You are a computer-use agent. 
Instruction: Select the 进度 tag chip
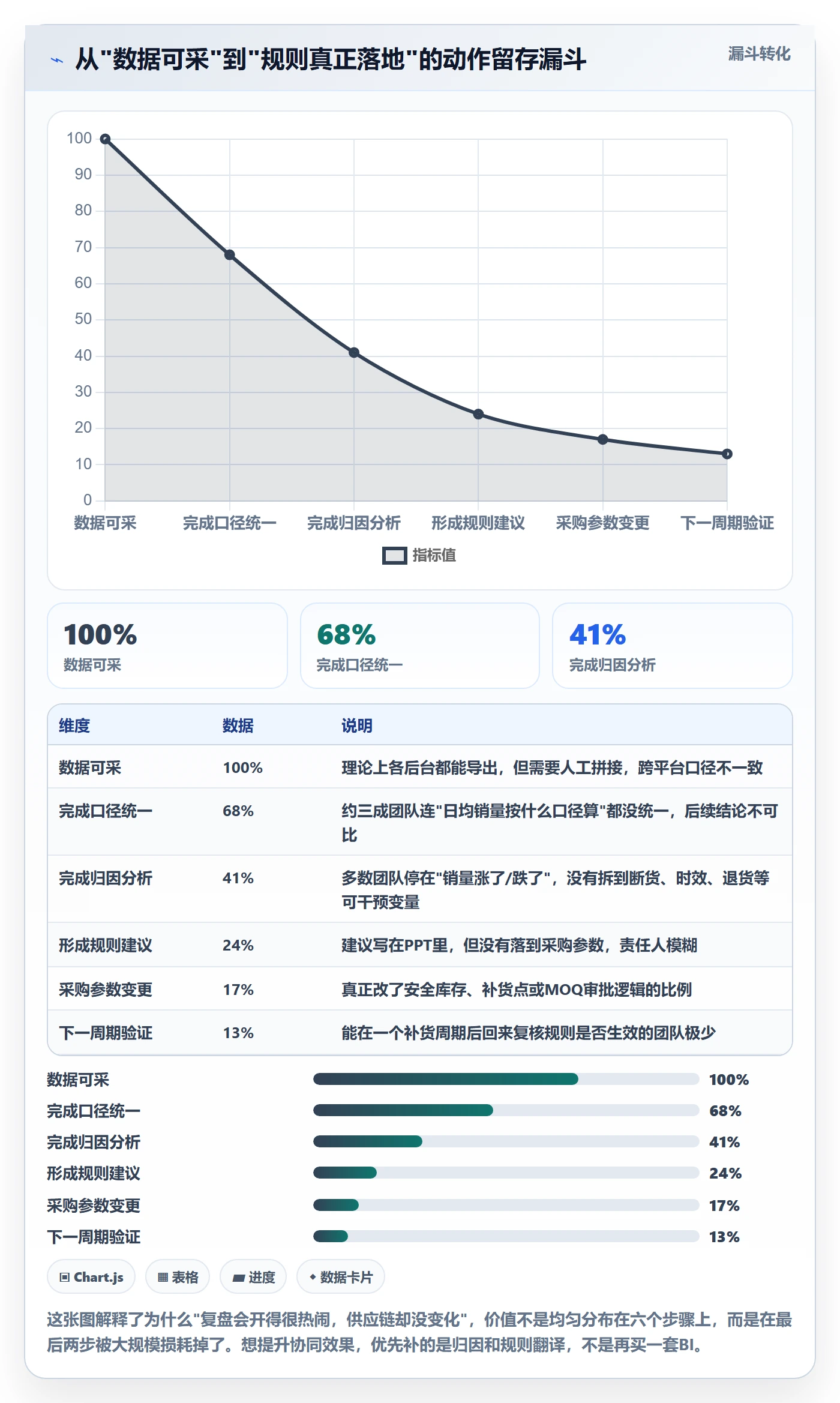coord(253,1277)
